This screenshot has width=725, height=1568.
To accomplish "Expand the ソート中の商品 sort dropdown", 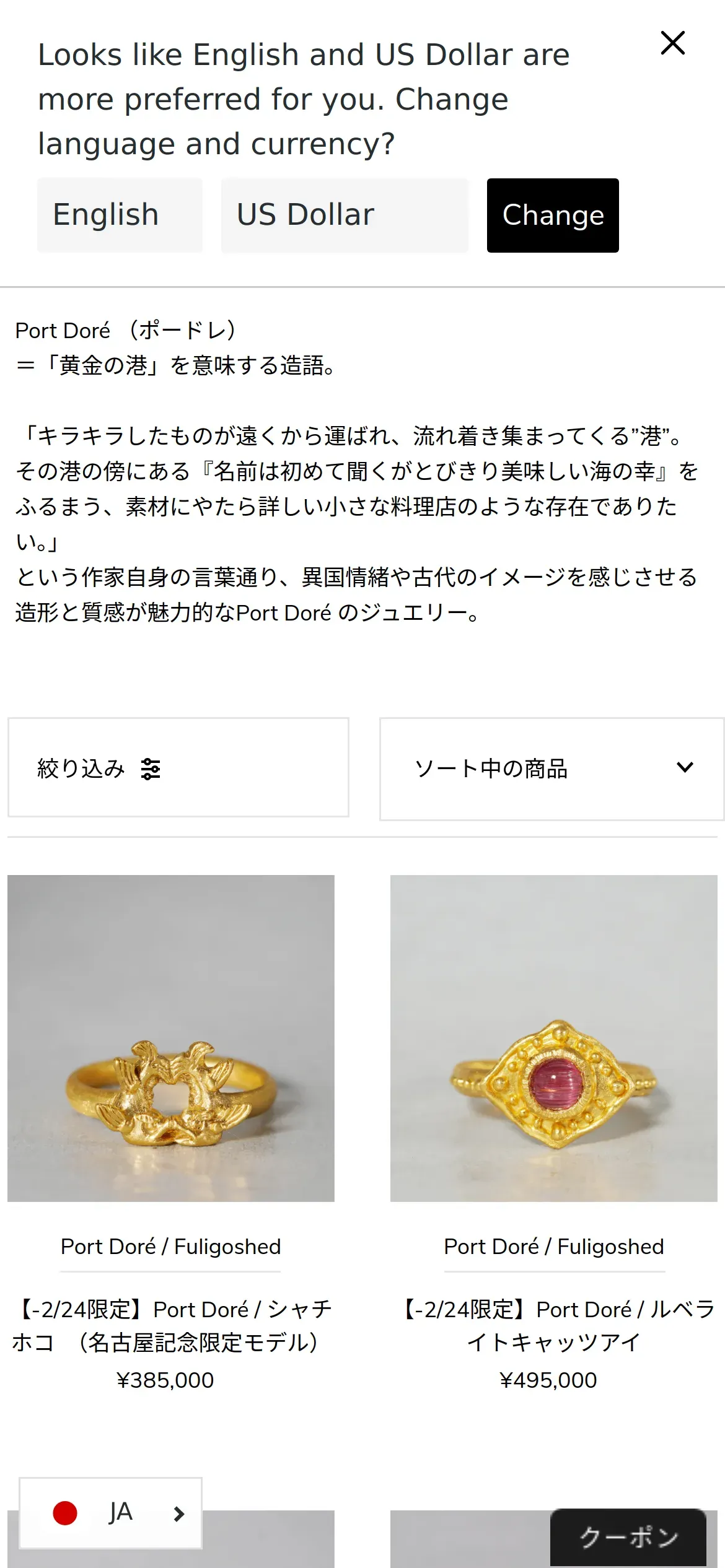I will click(x=551, y=769).
